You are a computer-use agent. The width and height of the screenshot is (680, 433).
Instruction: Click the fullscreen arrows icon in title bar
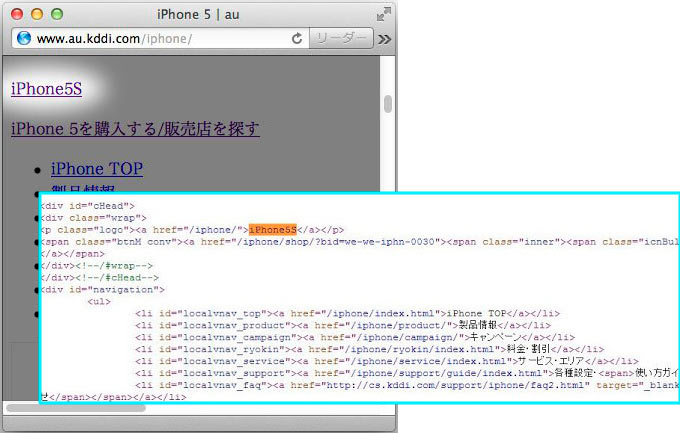(383, 14)
